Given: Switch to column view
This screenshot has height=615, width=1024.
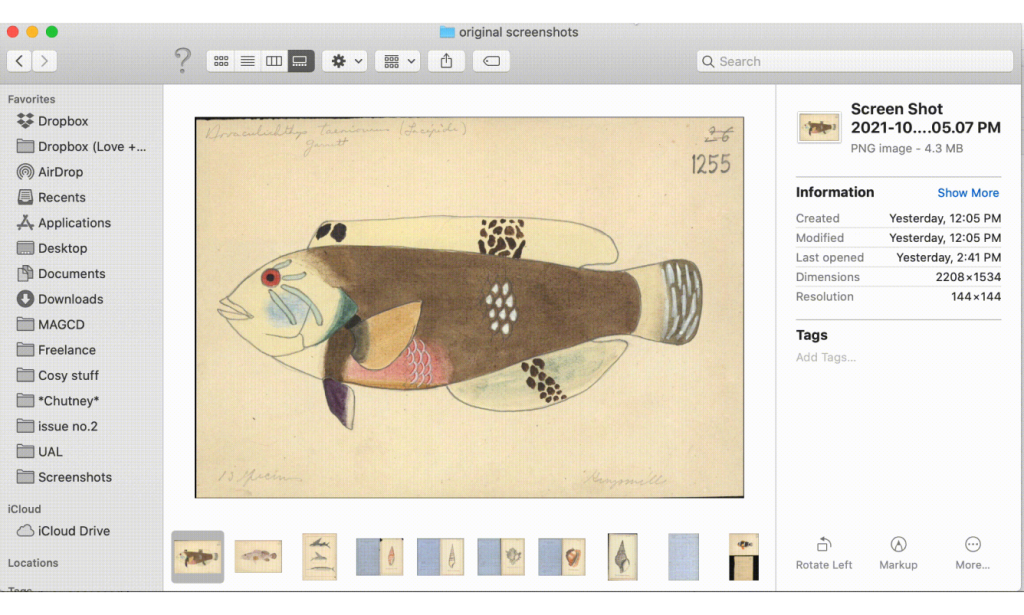Looking at the screenshot, I should click(x=274, y=61).
